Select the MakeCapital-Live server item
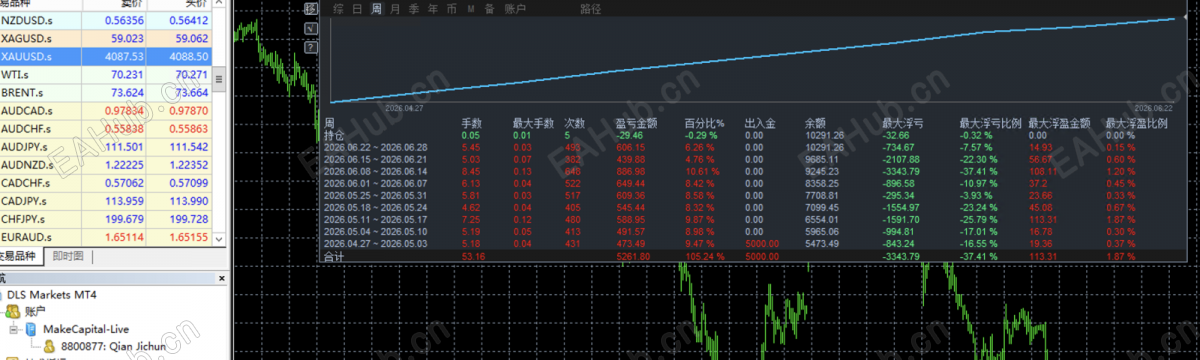Screen dimensions: 1200x360 tap(86, 329)
